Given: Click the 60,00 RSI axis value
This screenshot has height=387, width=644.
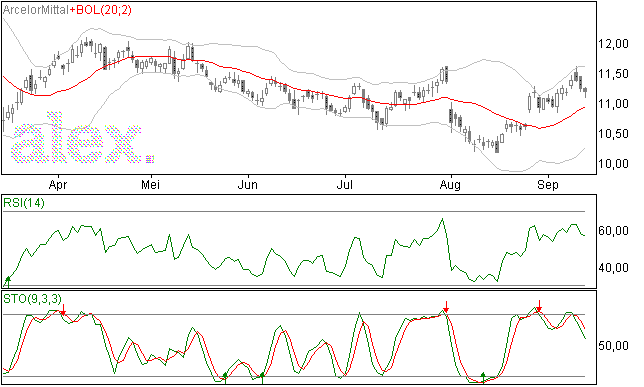Looking at the screenshot, I should (x=614, y=231).
